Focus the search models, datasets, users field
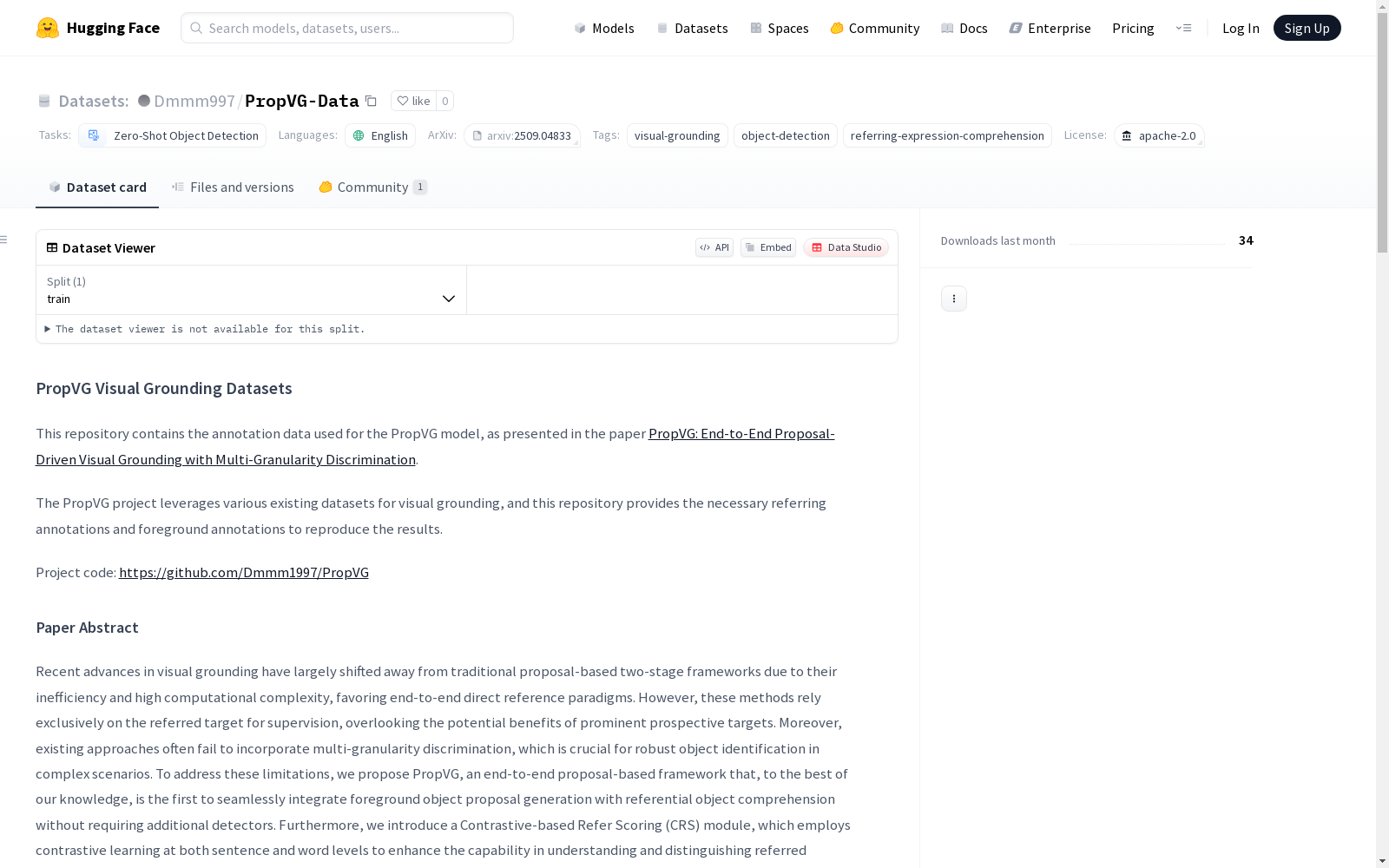Screen dimensions: 1389x868 click(347, 28)
